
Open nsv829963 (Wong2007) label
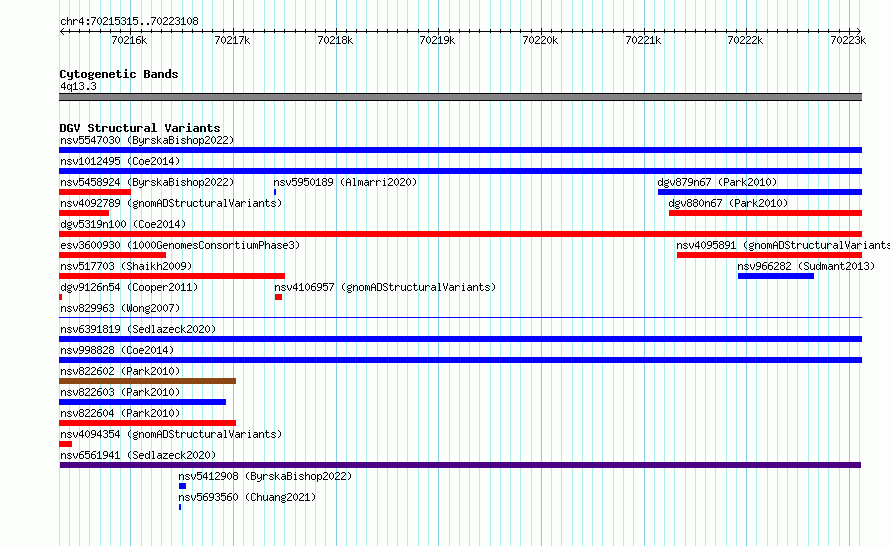120,308
